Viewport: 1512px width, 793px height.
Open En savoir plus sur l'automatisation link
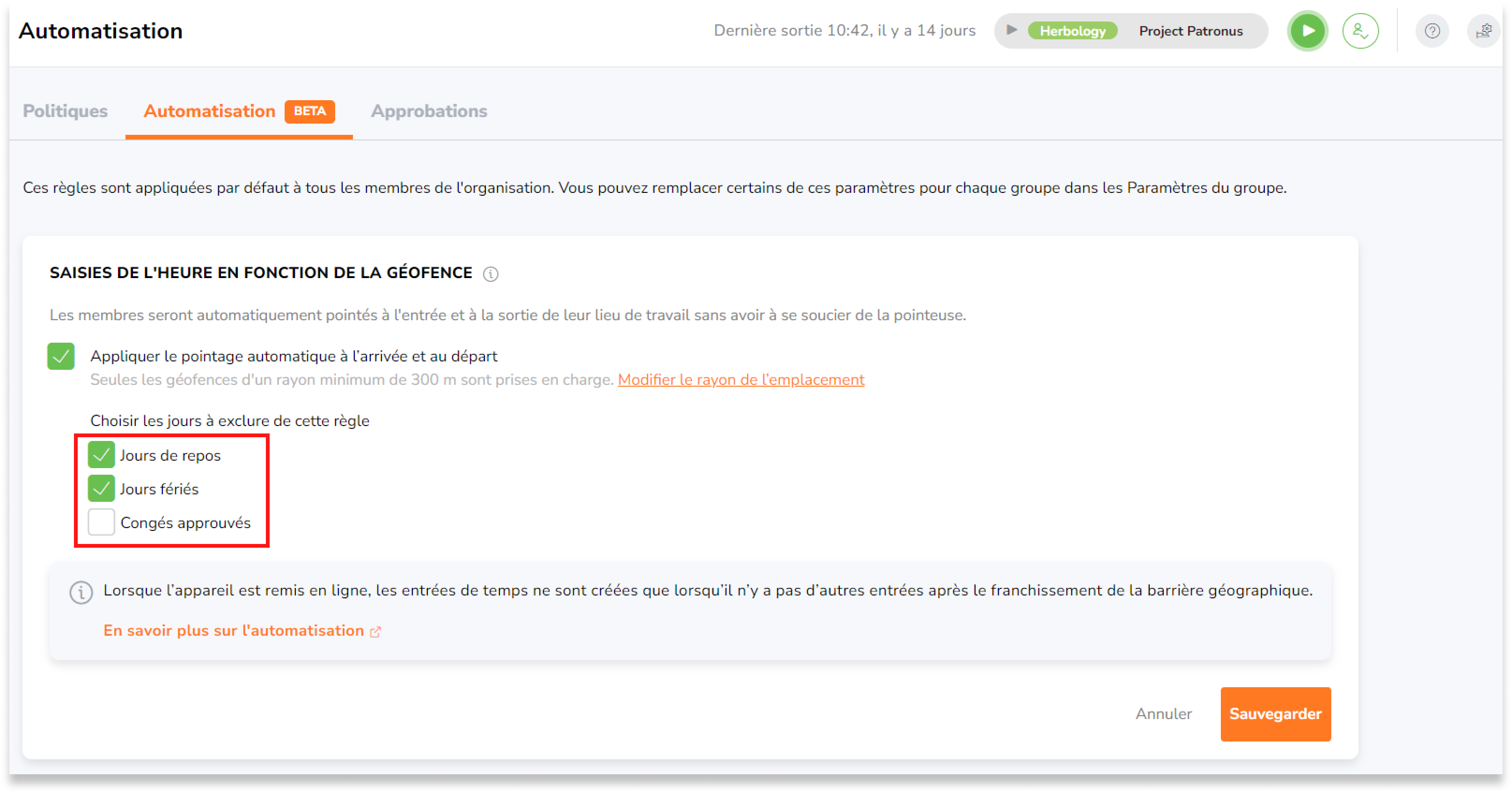point(234,631)
